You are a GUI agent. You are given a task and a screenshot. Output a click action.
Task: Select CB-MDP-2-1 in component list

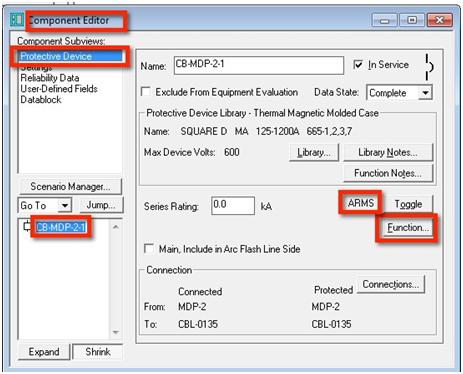(x=61, y=227)
